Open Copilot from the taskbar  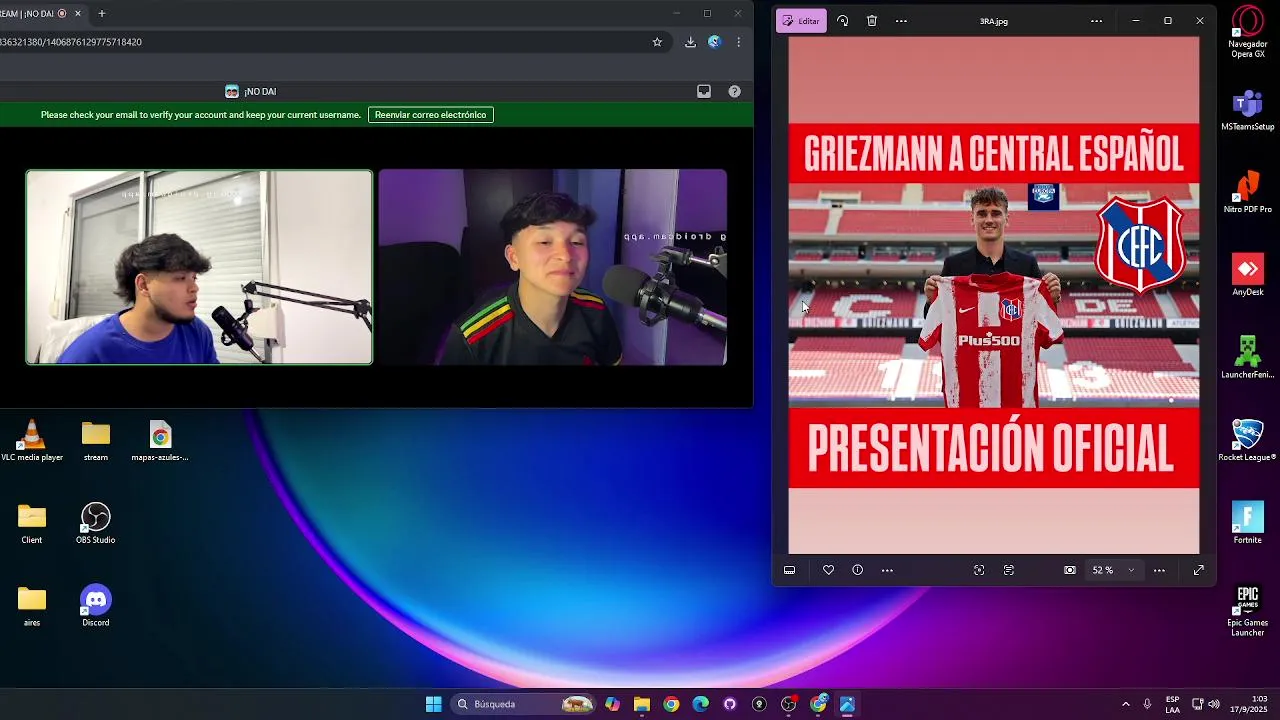click(612, 704)
